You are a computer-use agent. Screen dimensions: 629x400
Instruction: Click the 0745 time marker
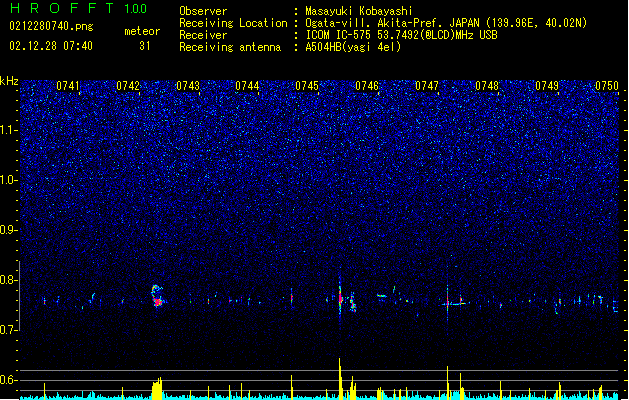307,86
